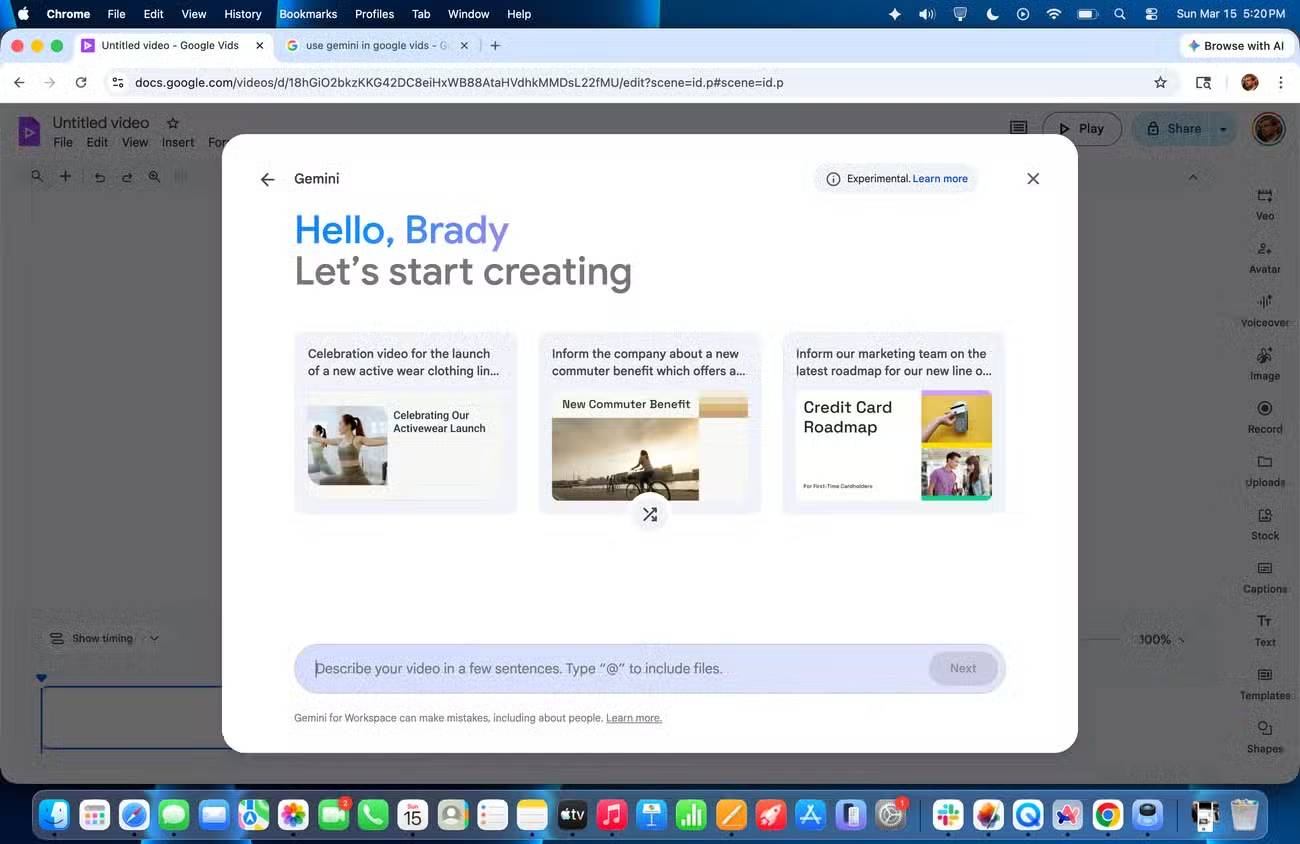Click the Chrome address bar URL
This screenshot has height=844, width=1300.
click(x=459, y=83)
